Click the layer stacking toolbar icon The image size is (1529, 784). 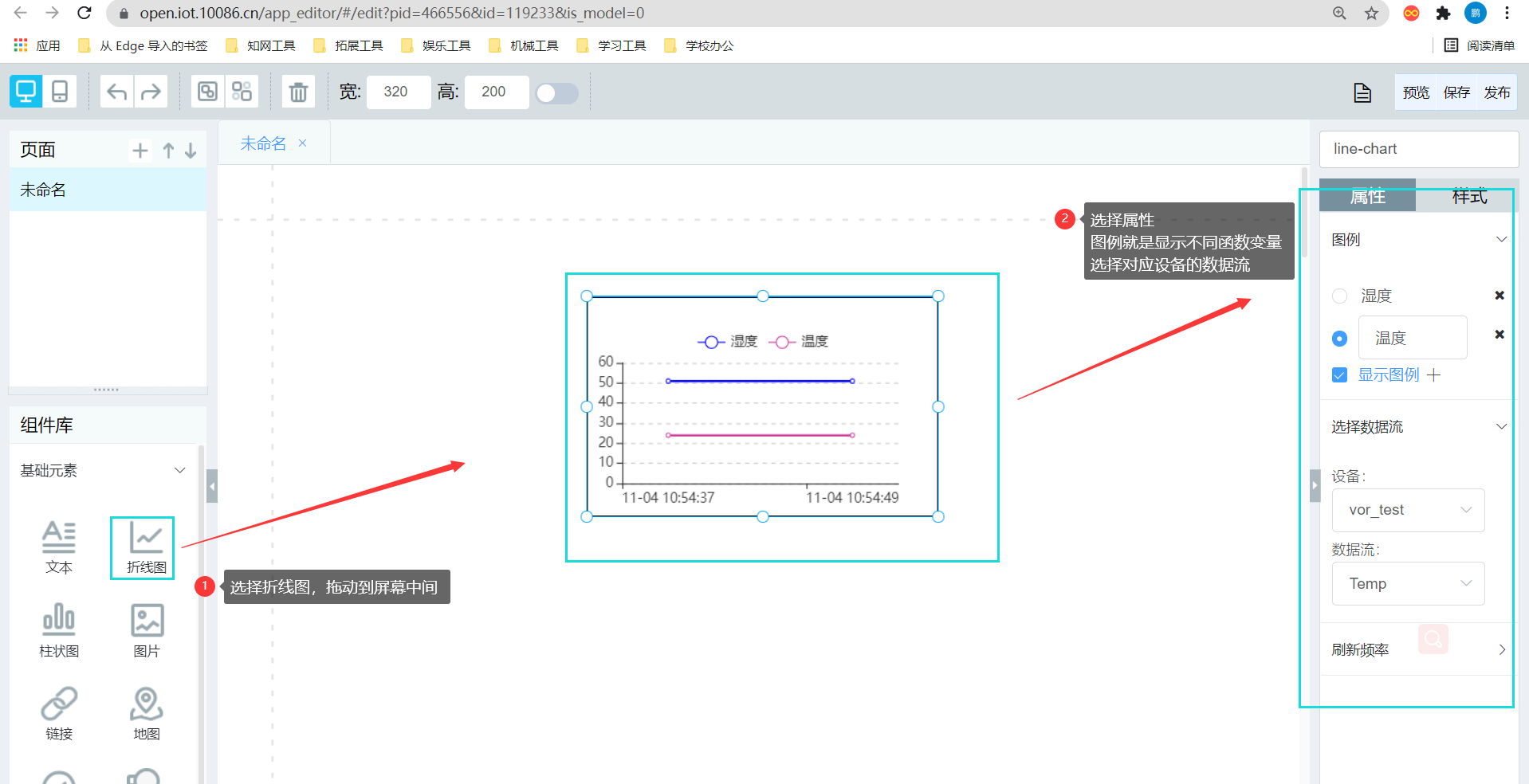click(x=207, y=92)
